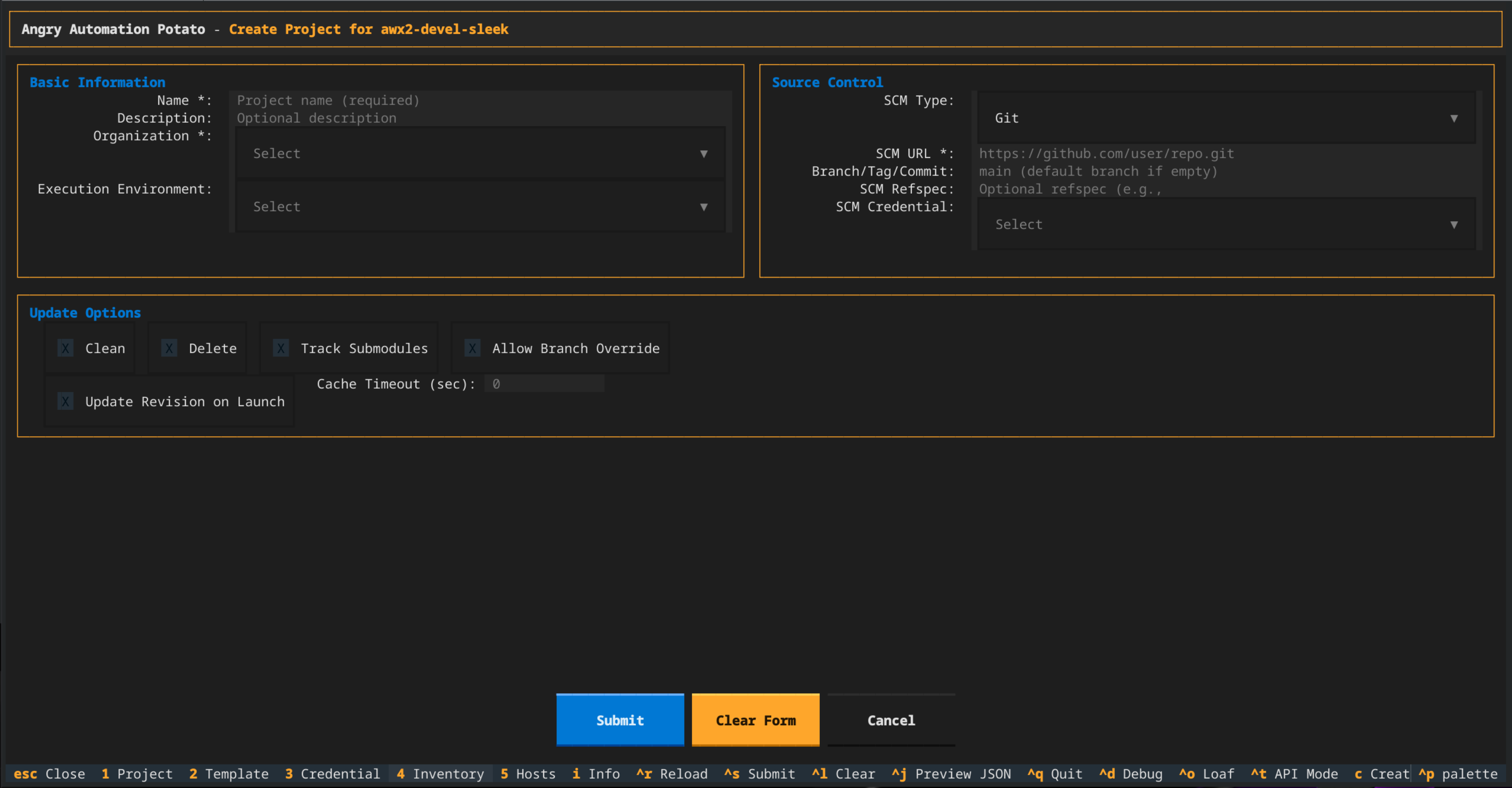The image size is (1512, 788).
Task: Open the SCM Credential dropdown
Action: point(1227,225)
